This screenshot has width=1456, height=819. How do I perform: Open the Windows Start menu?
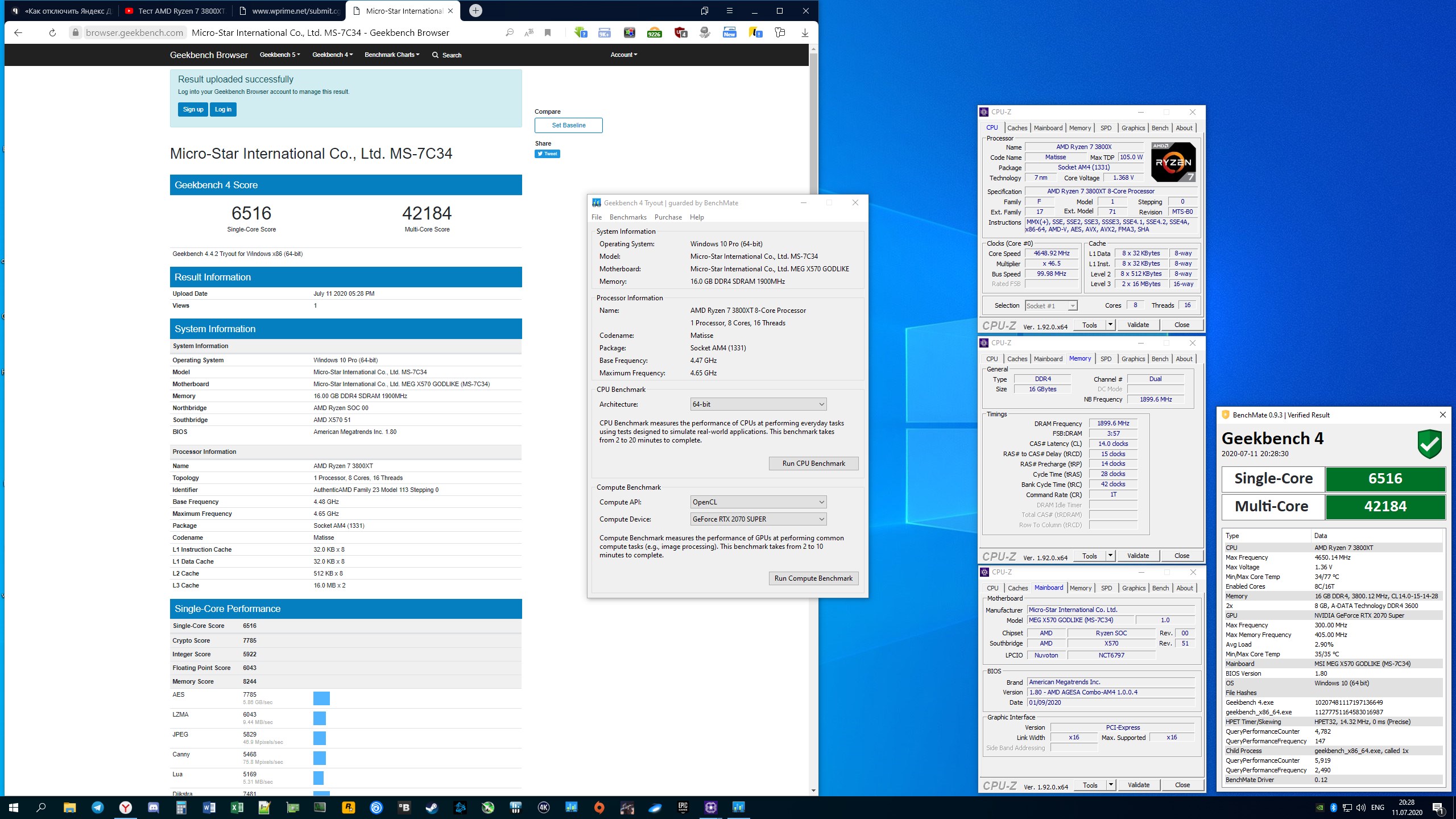coord(14,807)
